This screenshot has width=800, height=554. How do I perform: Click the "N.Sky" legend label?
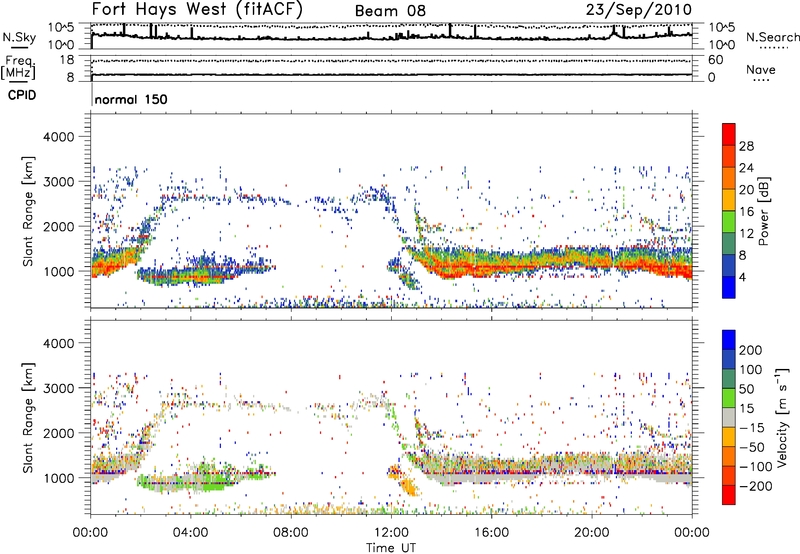pos(19,37)
